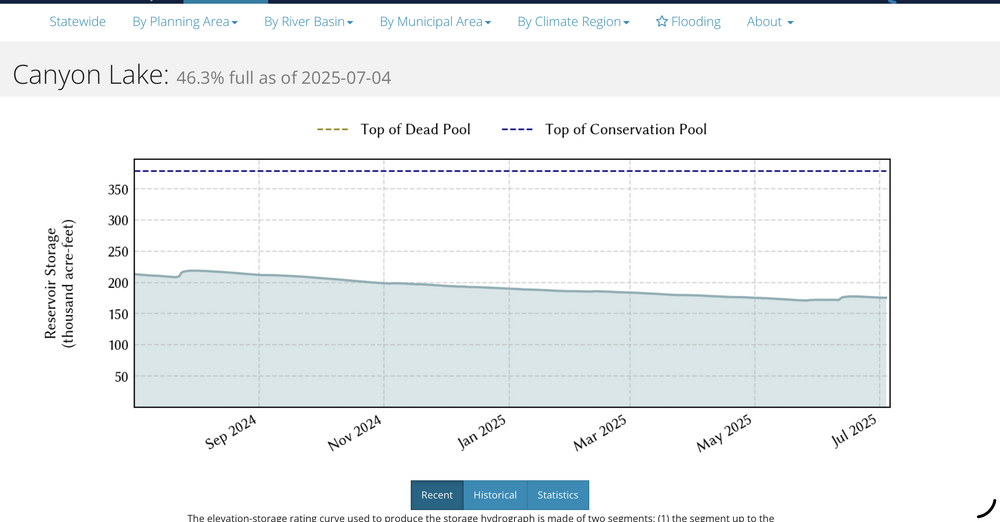The image size is (1000, 522).
Task: Switch to the Statistics tab
Action: (558, 495)
